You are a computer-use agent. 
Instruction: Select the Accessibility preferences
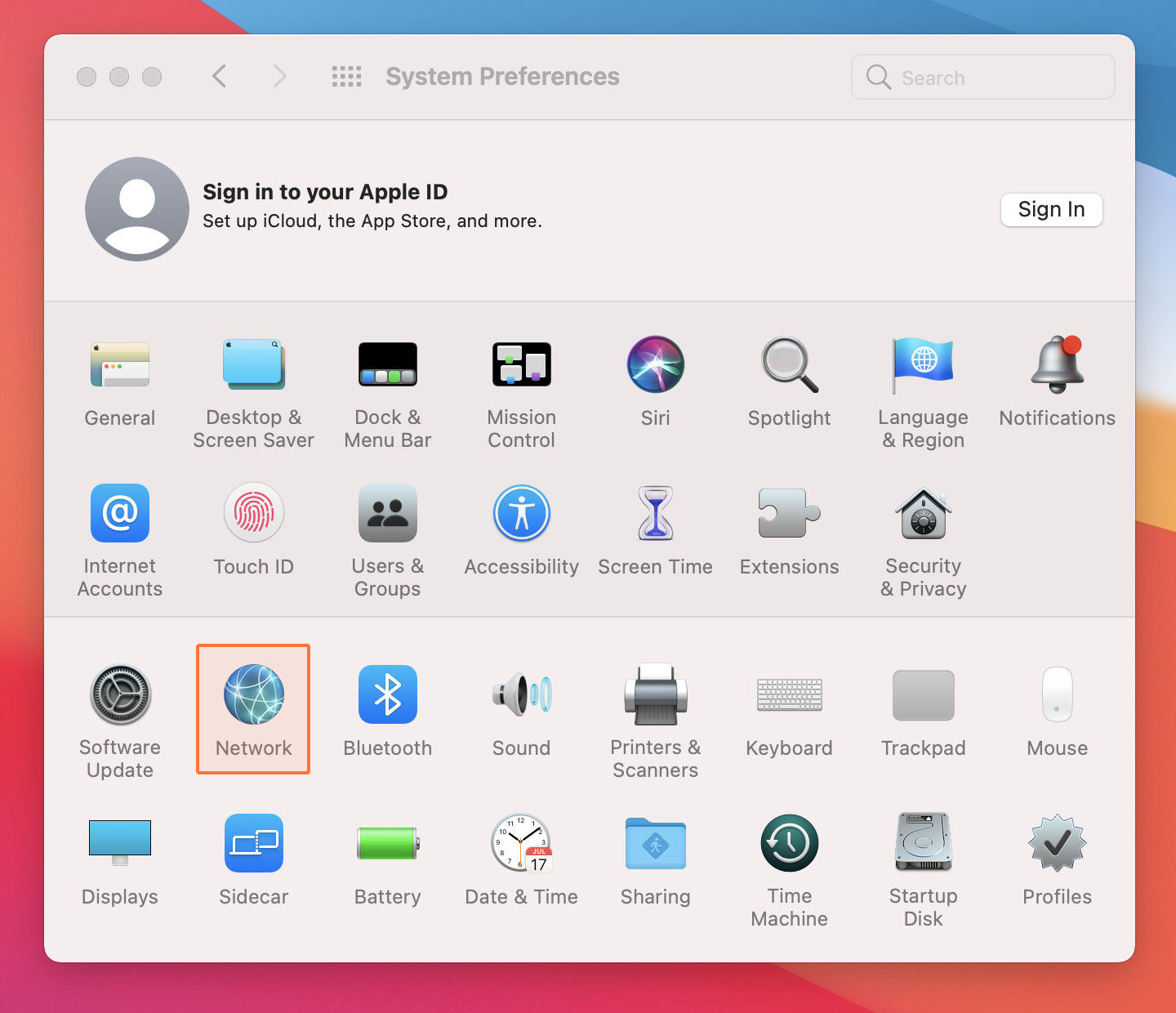pyautogui.click(x=521, y=527)
